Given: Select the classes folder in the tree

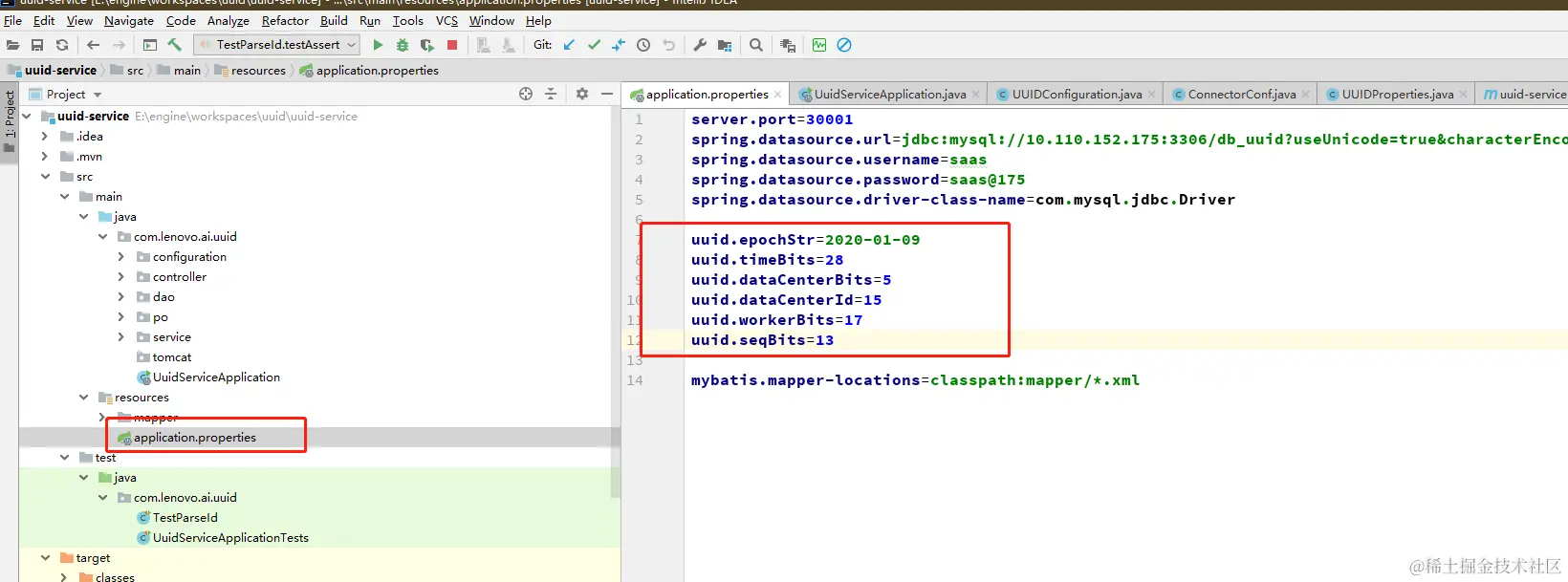Looking at the screenshot, I should pos(115,577).
